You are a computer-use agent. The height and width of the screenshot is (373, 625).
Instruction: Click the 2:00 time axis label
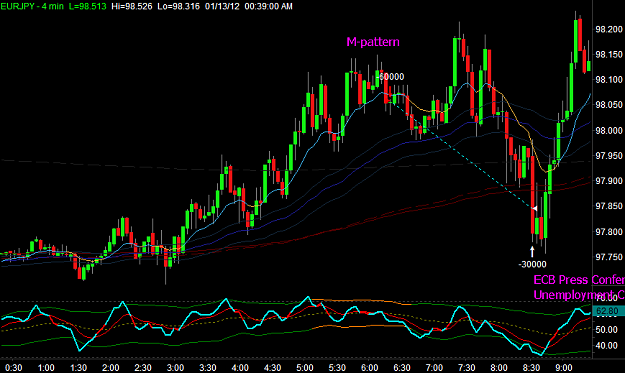pos(110,367)
